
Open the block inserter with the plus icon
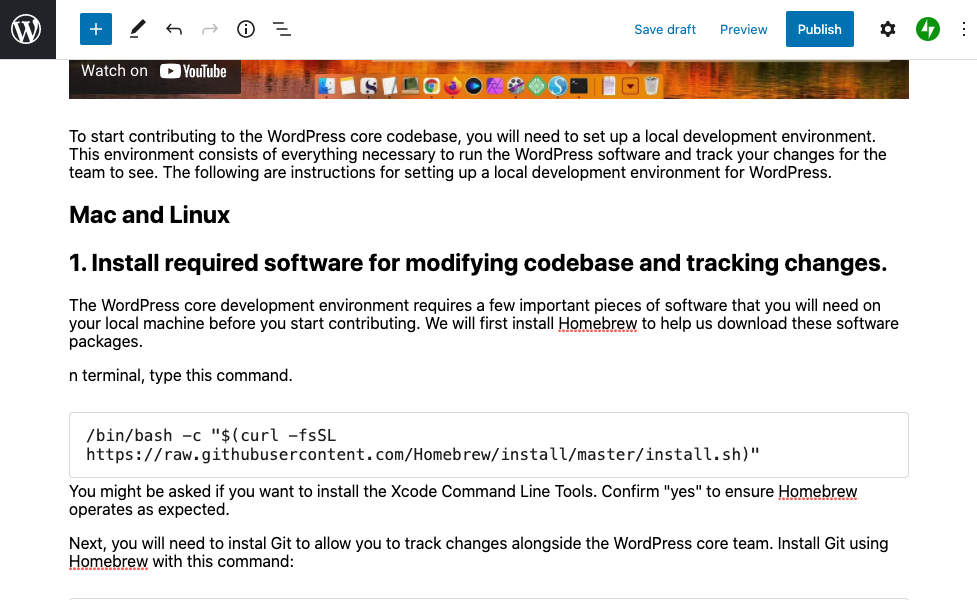click(x=95, y=29)
